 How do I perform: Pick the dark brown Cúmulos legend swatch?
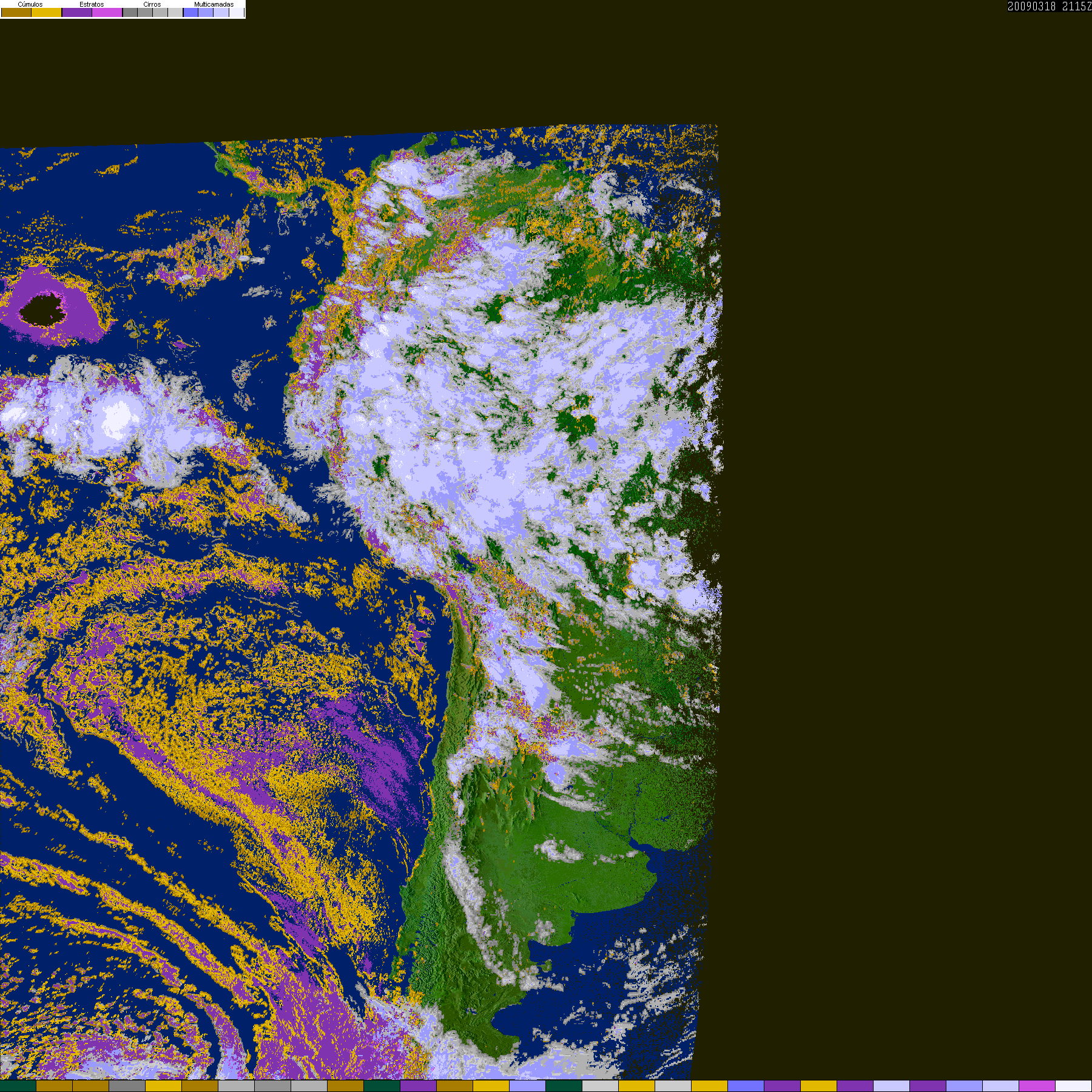click(16, 13)
